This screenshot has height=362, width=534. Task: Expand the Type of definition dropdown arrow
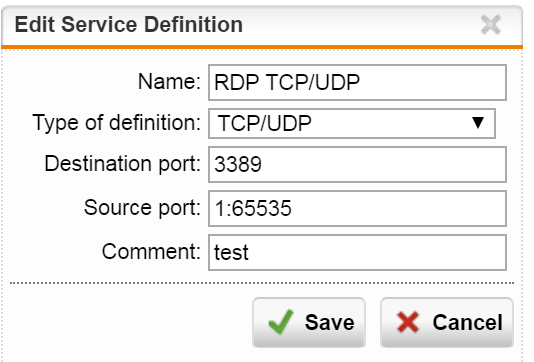point(478,123)
